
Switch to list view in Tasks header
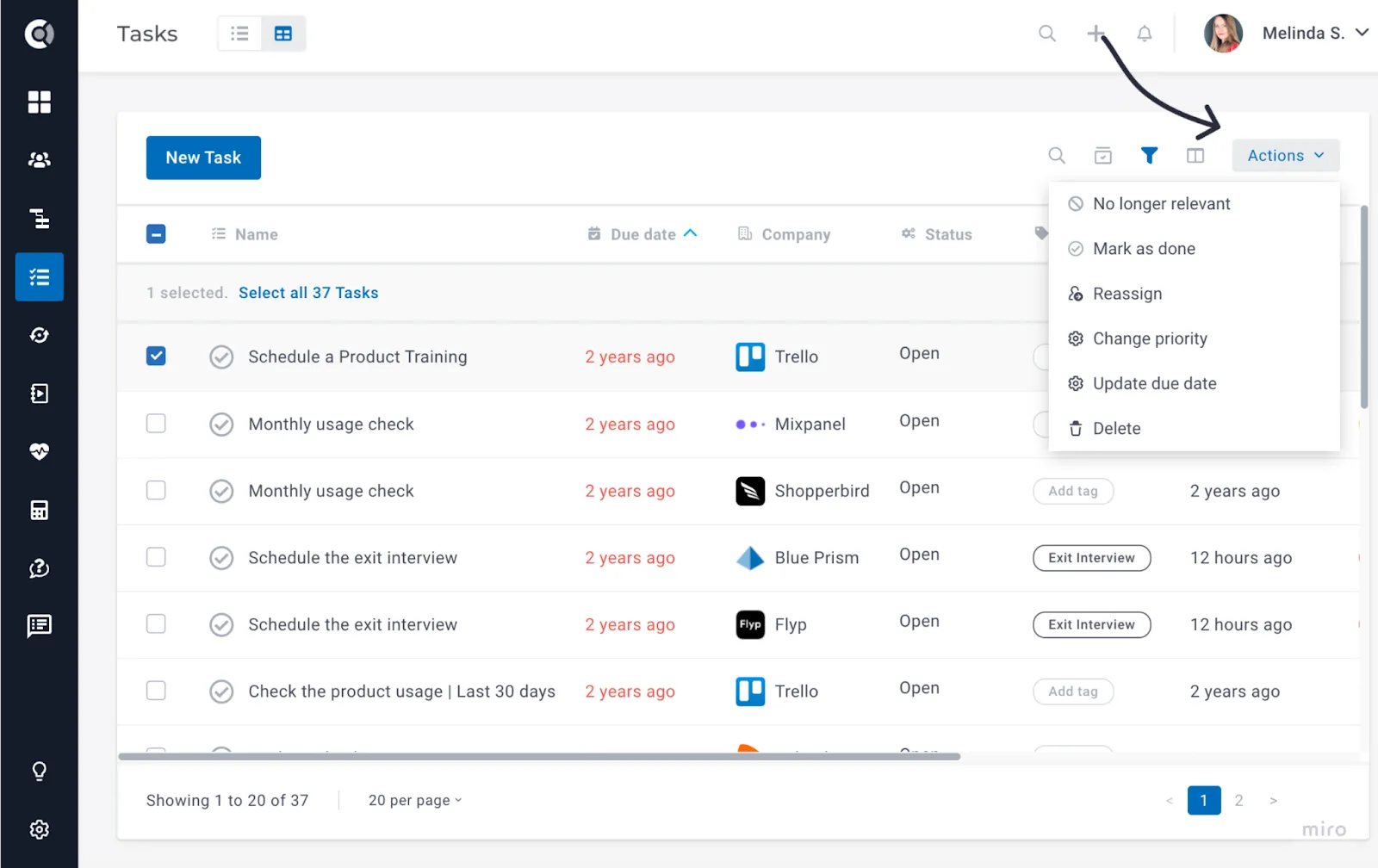pos(239,34)
